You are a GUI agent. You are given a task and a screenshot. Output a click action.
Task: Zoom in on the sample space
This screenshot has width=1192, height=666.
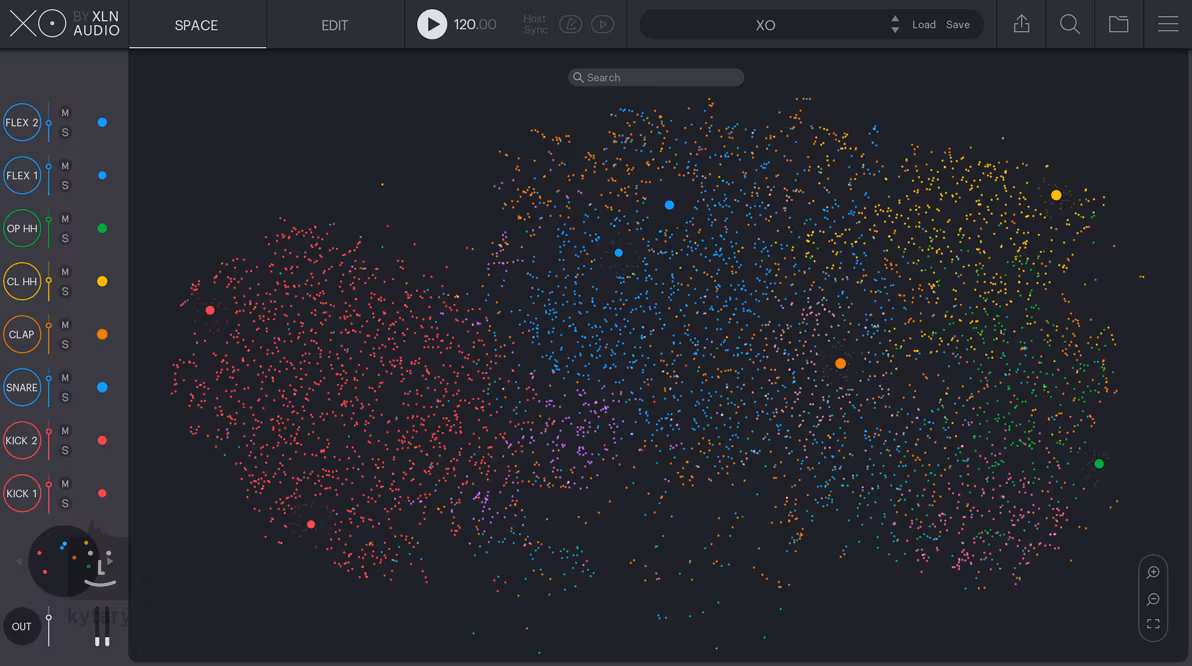coord(1153,573)
